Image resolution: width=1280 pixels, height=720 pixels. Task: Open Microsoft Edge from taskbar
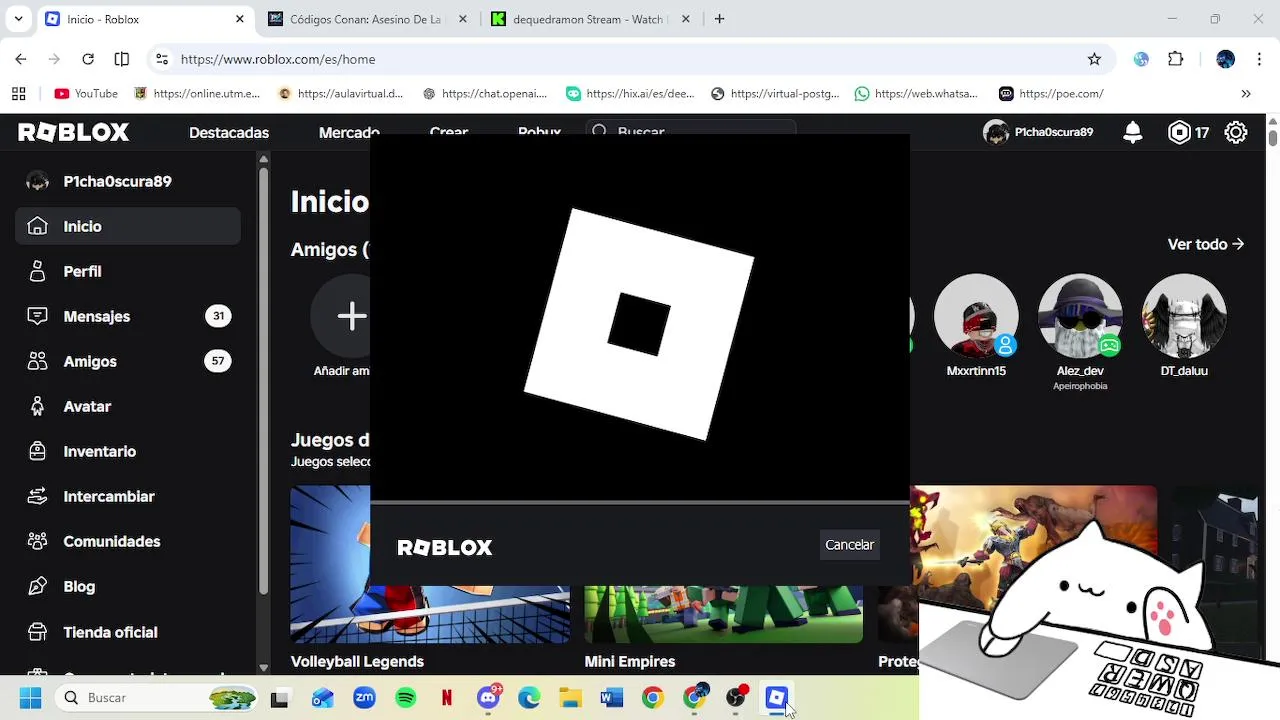(529, 698)
